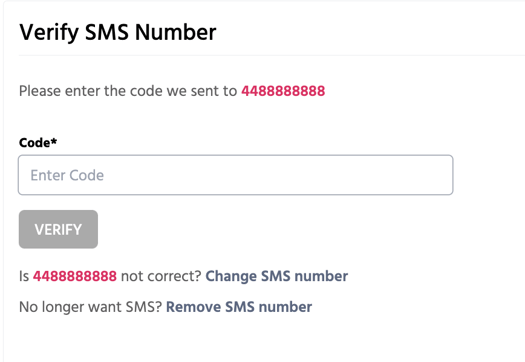
Task: Click the Code* field label
Action: click(38, 143)
